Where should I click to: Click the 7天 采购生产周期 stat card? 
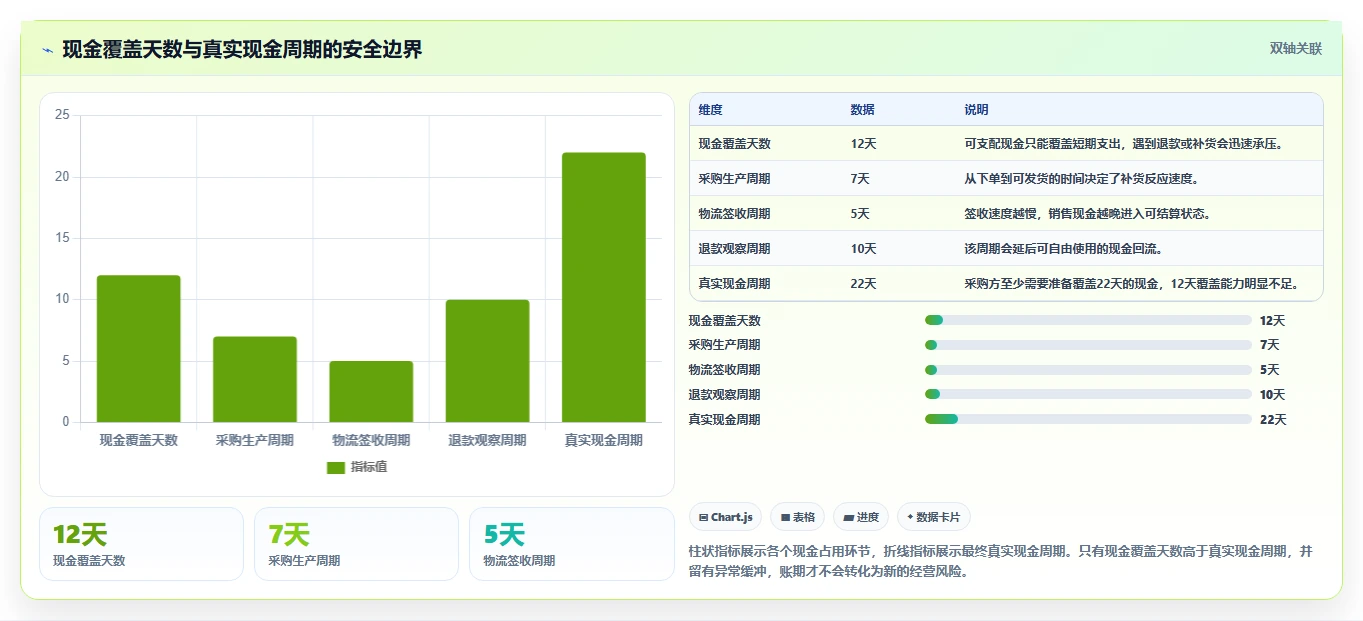pos(356,544)
